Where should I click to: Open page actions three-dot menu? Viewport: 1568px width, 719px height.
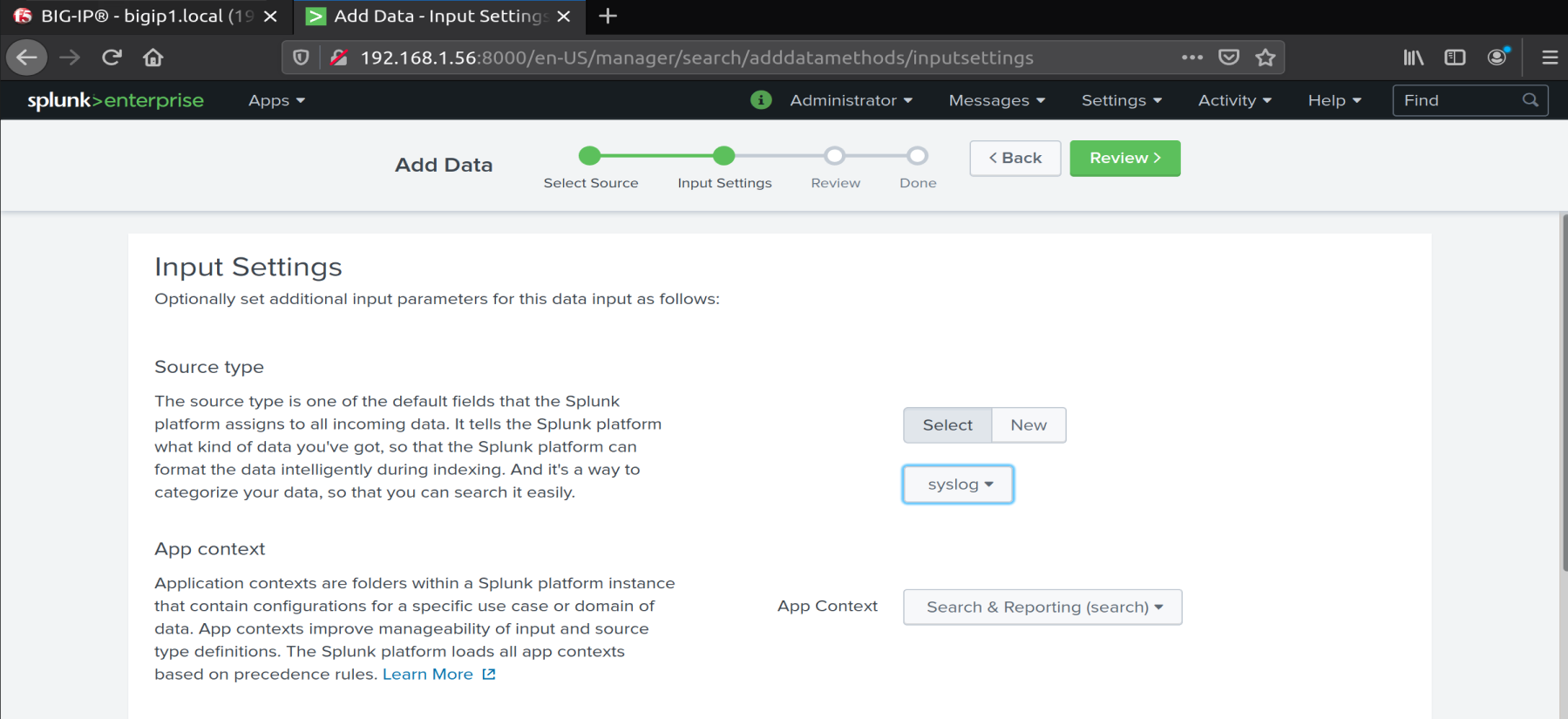1192,58
